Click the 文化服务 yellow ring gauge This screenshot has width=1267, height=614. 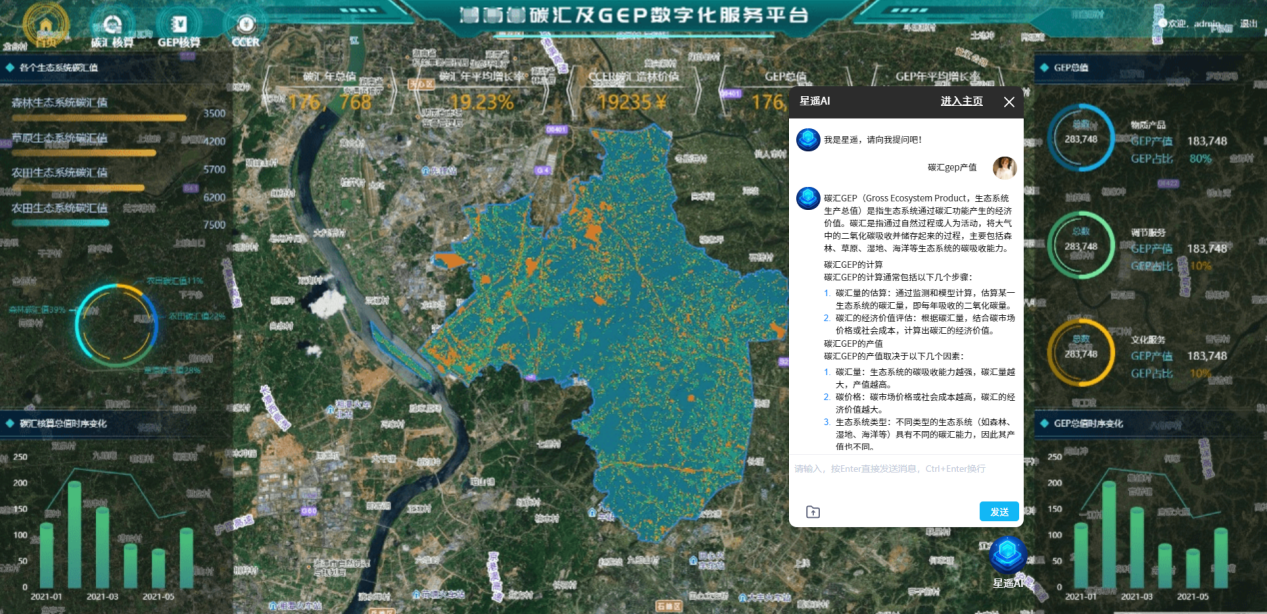(x=1081, y=353)
